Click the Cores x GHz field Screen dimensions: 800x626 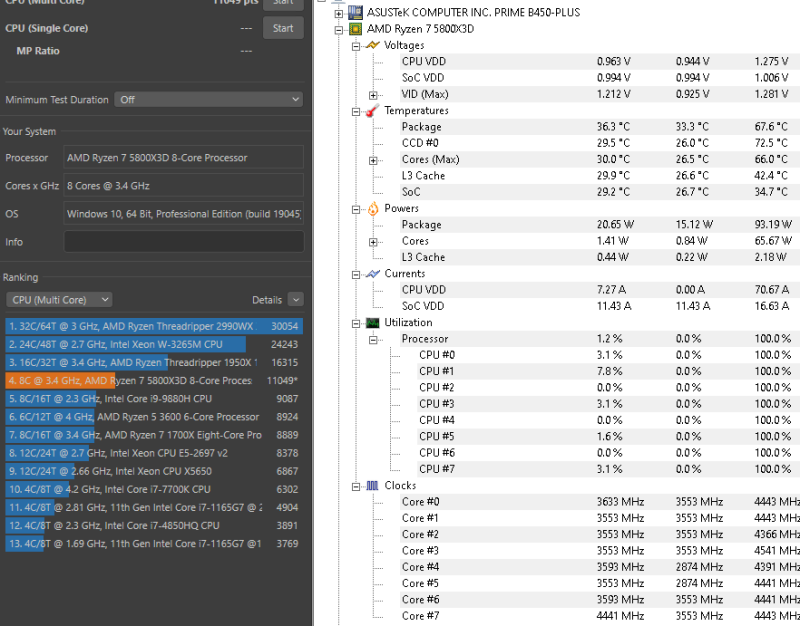pos(184,186)
